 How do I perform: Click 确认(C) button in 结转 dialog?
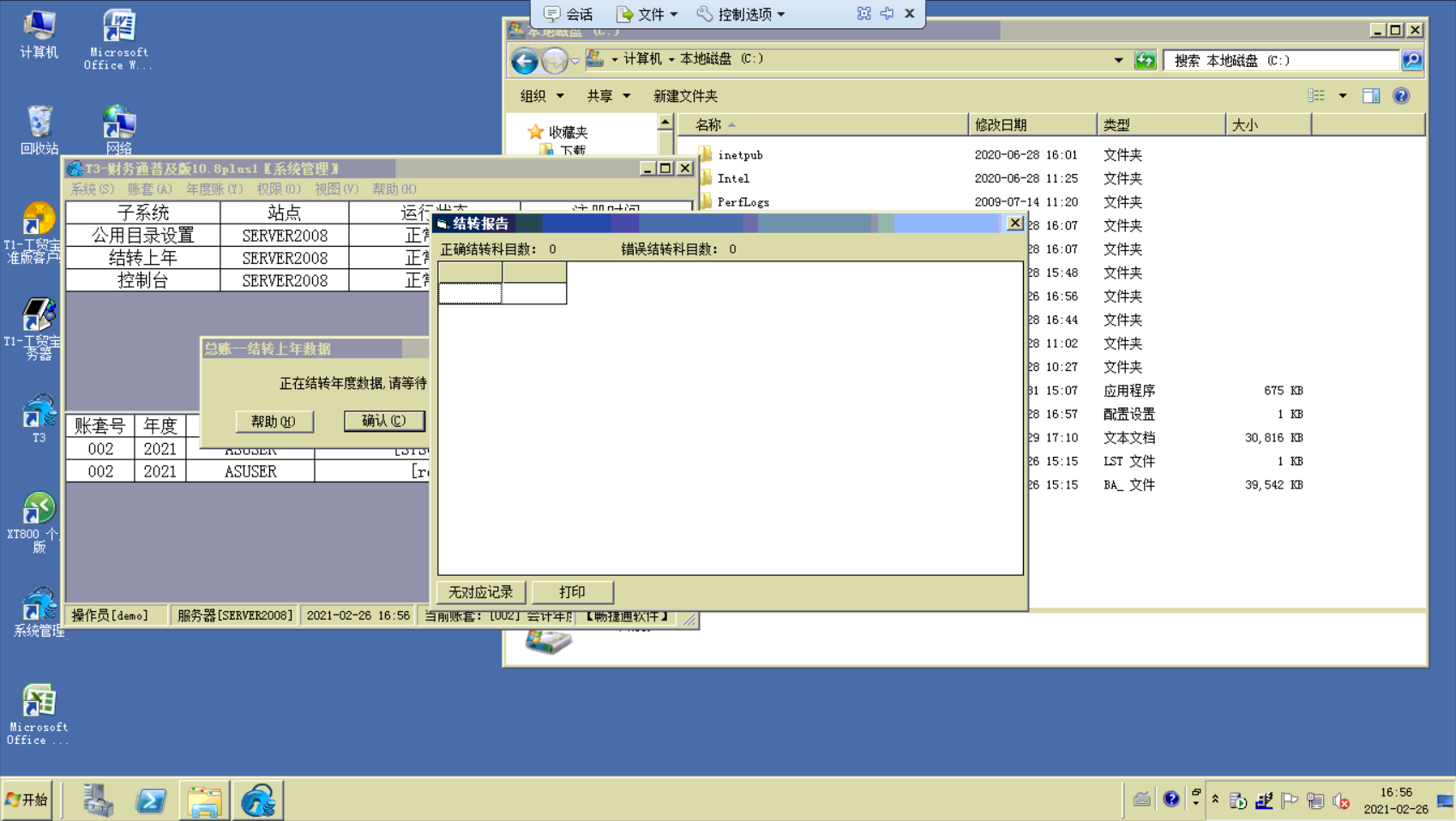tap(384, 421)
